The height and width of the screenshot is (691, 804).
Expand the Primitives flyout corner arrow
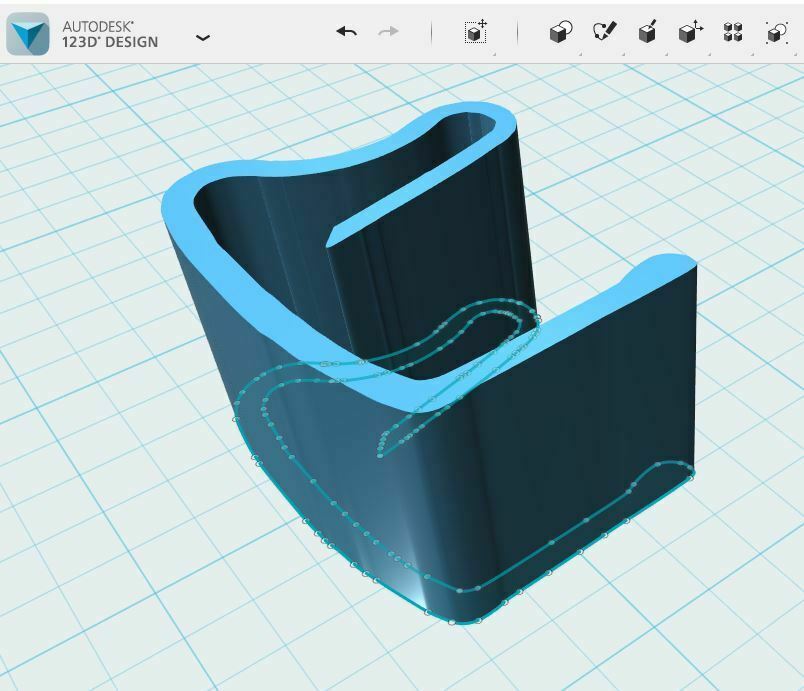(x=578, y=53)
